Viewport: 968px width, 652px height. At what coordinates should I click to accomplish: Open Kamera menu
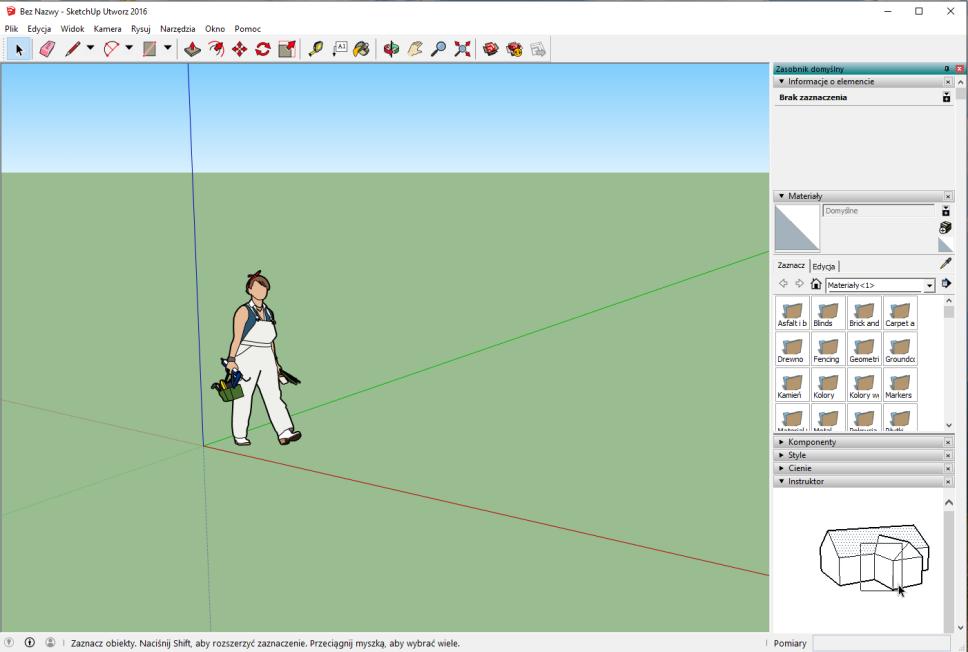click(107, 28)
